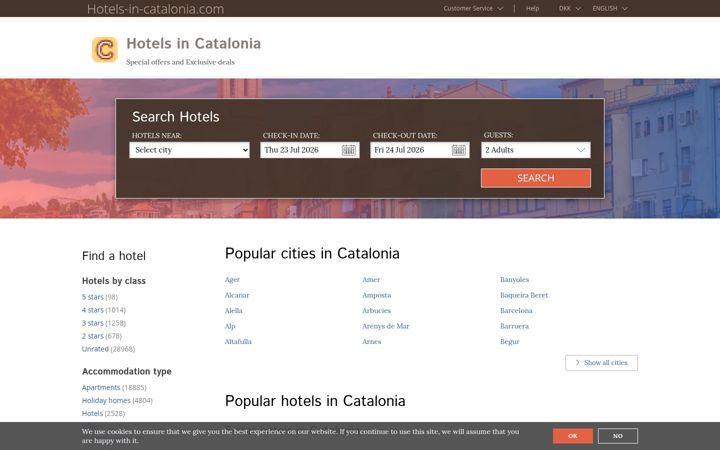Open the Amposta city link
The height and width of the screenshot is (450, 720).
(x=377, y=295)
